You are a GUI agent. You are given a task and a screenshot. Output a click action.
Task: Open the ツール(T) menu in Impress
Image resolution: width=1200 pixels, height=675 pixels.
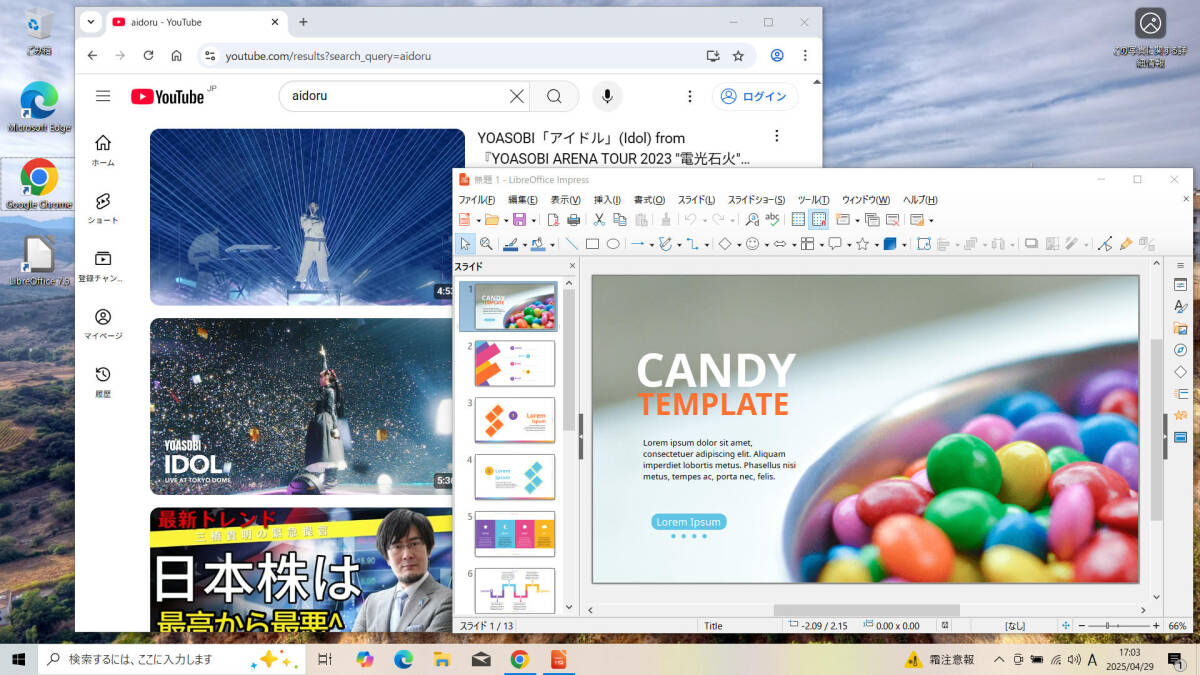click(813, 200)
